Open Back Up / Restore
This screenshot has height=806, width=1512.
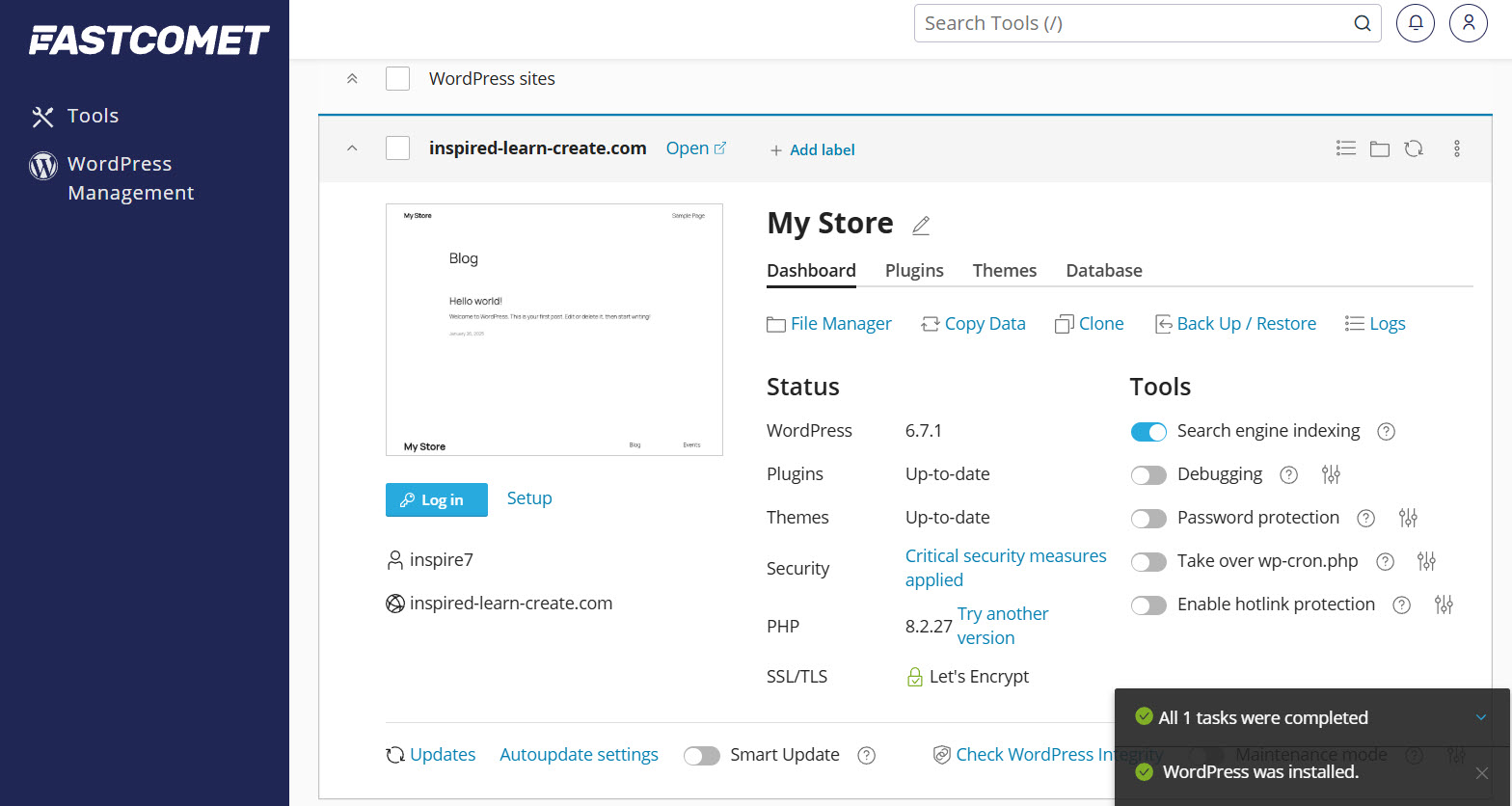click(x=1235, y=324)
